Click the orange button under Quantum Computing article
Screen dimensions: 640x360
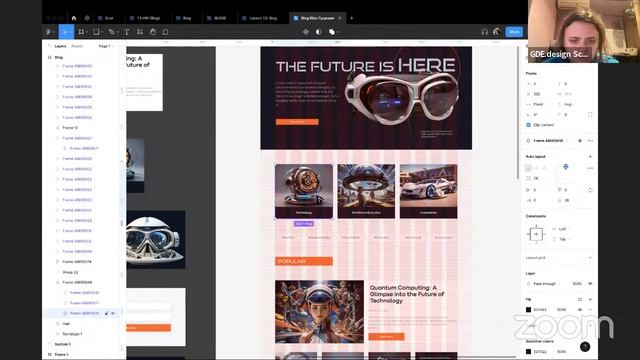coord(386,336)
